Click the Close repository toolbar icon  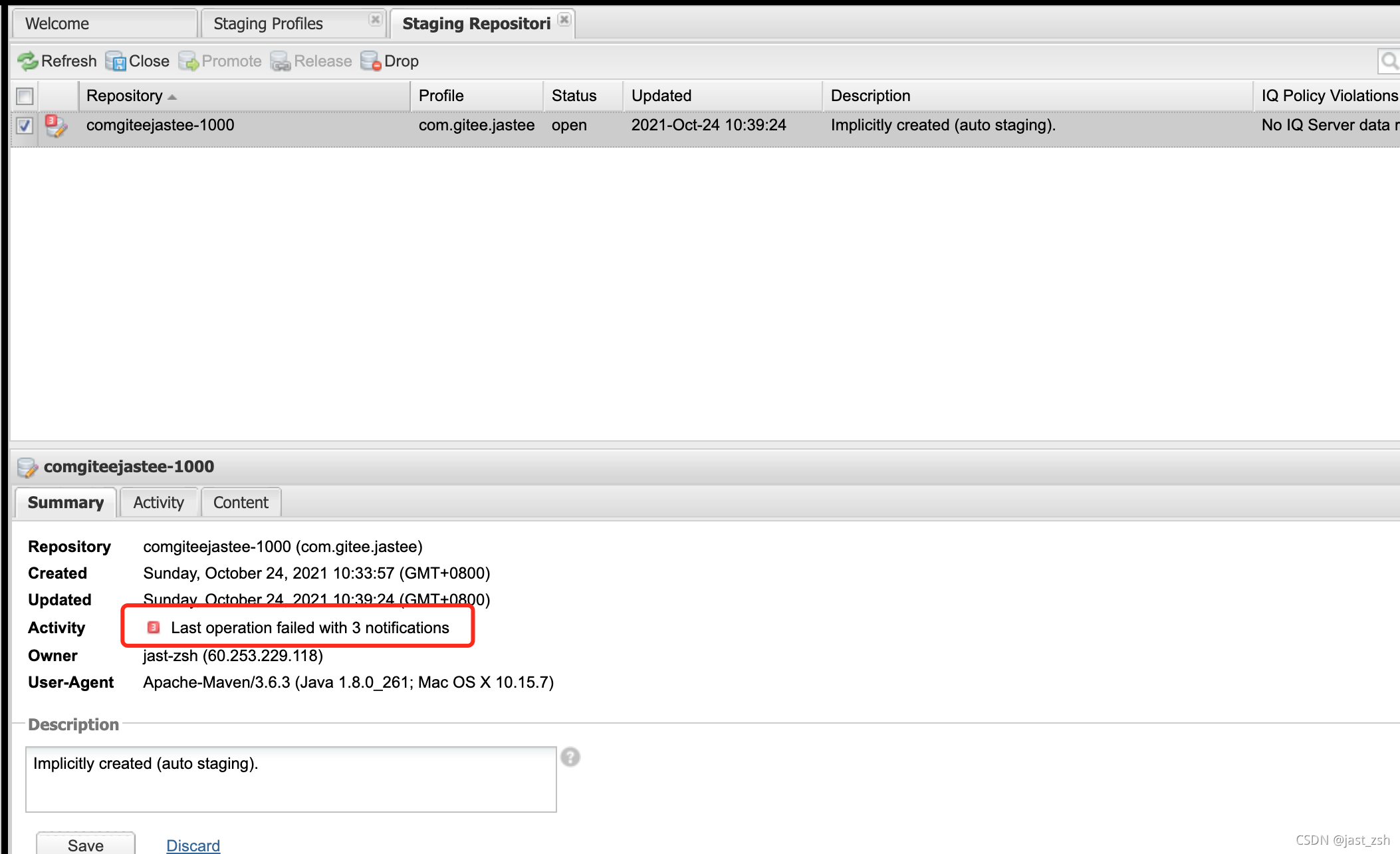pyautogui.click(x=116, y=61)
